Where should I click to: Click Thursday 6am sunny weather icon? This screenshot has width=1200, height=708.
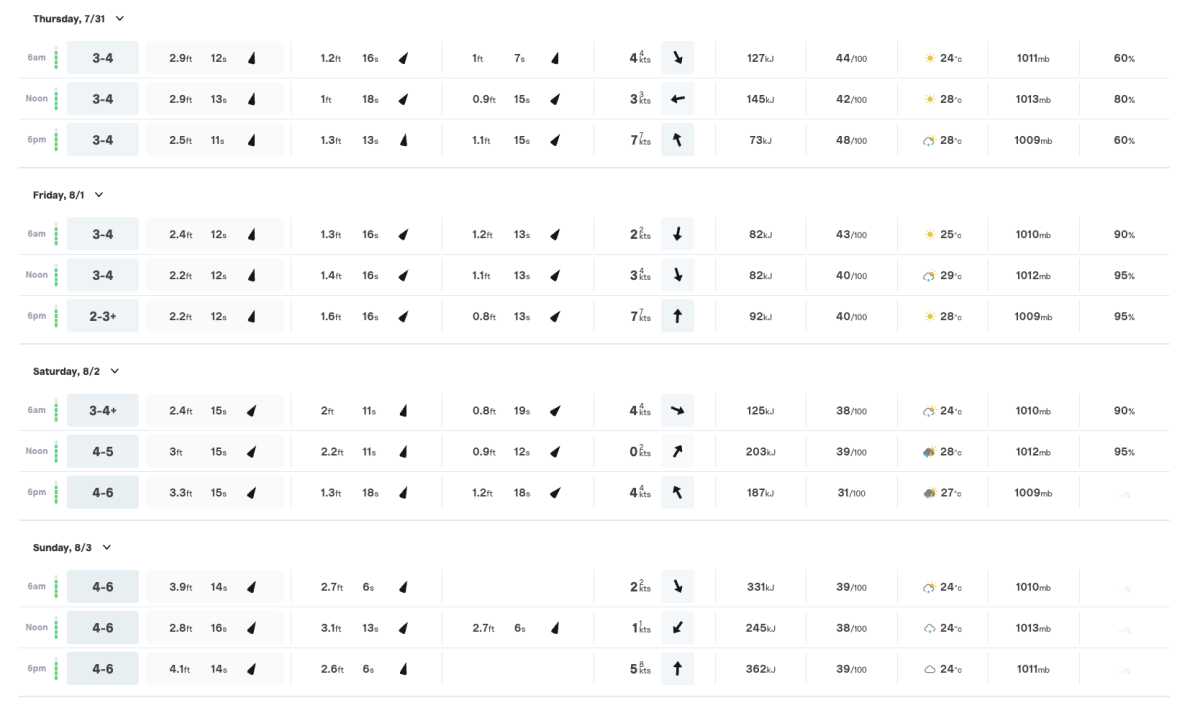[x=930, y=58]
